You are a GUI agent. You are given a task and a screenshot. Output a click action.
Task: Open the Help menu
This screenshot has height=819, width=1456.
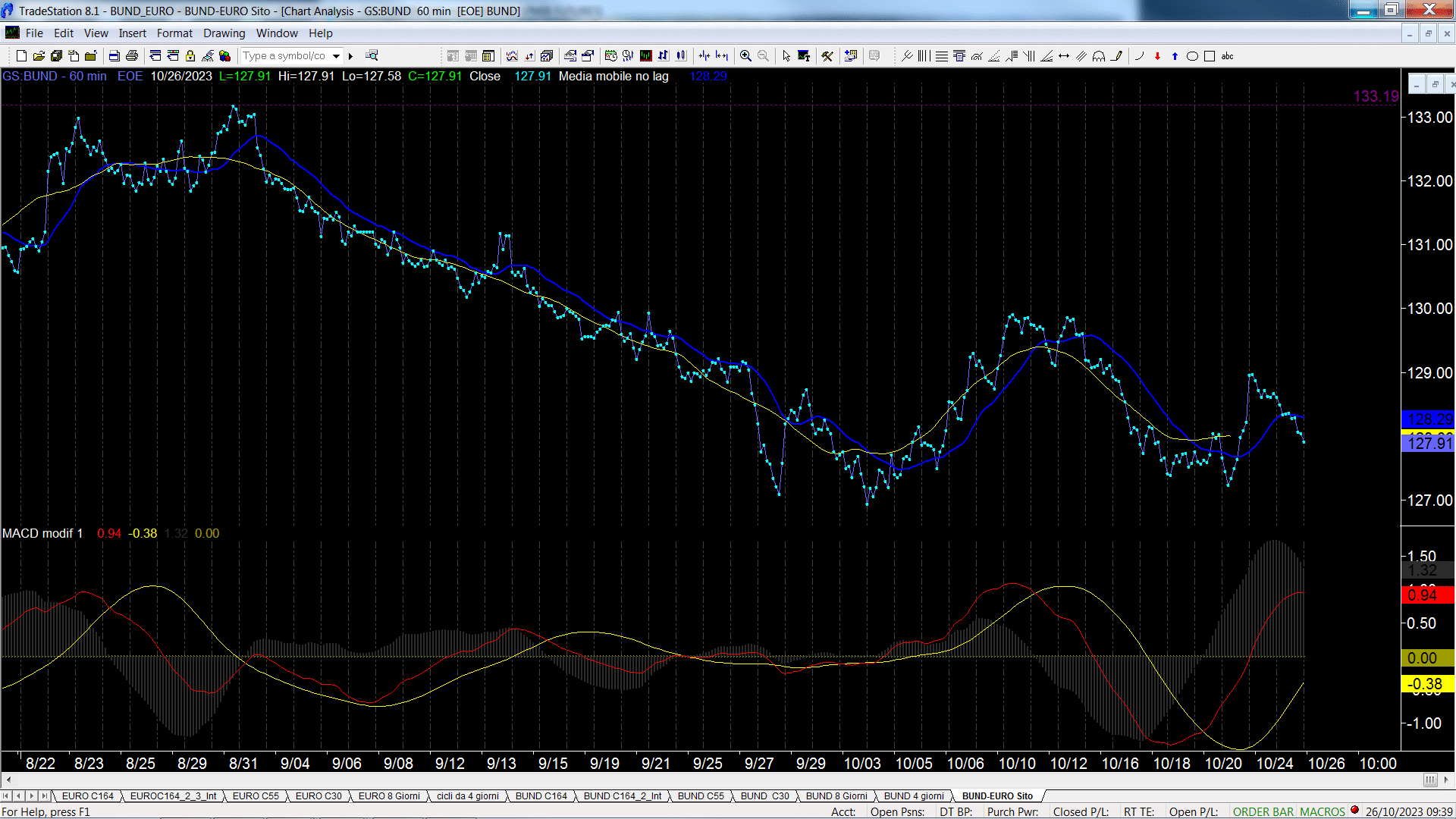coord(321,33)
